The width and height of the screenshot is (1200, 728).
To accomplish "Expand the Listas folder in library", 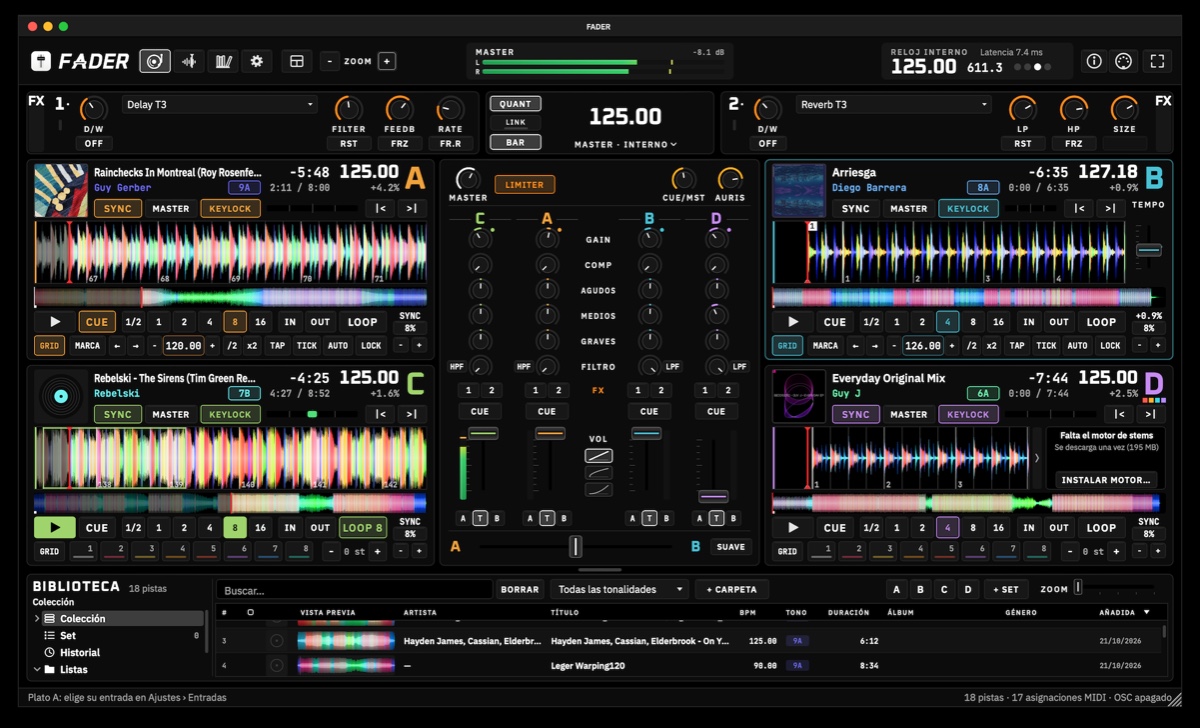I will click(x=37, y=670).
